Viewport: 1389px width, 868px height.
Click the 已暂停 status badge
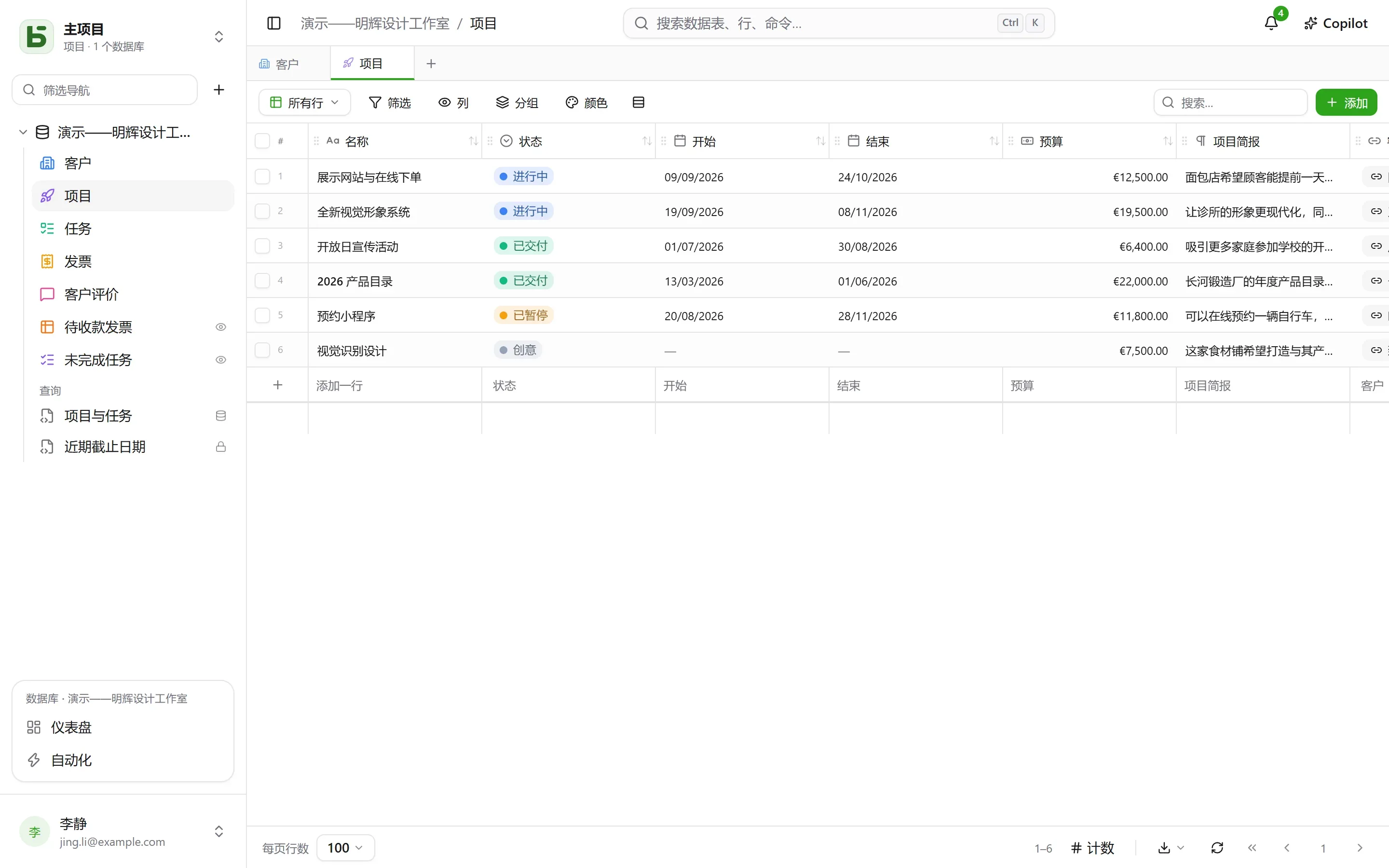click(523, 315)
